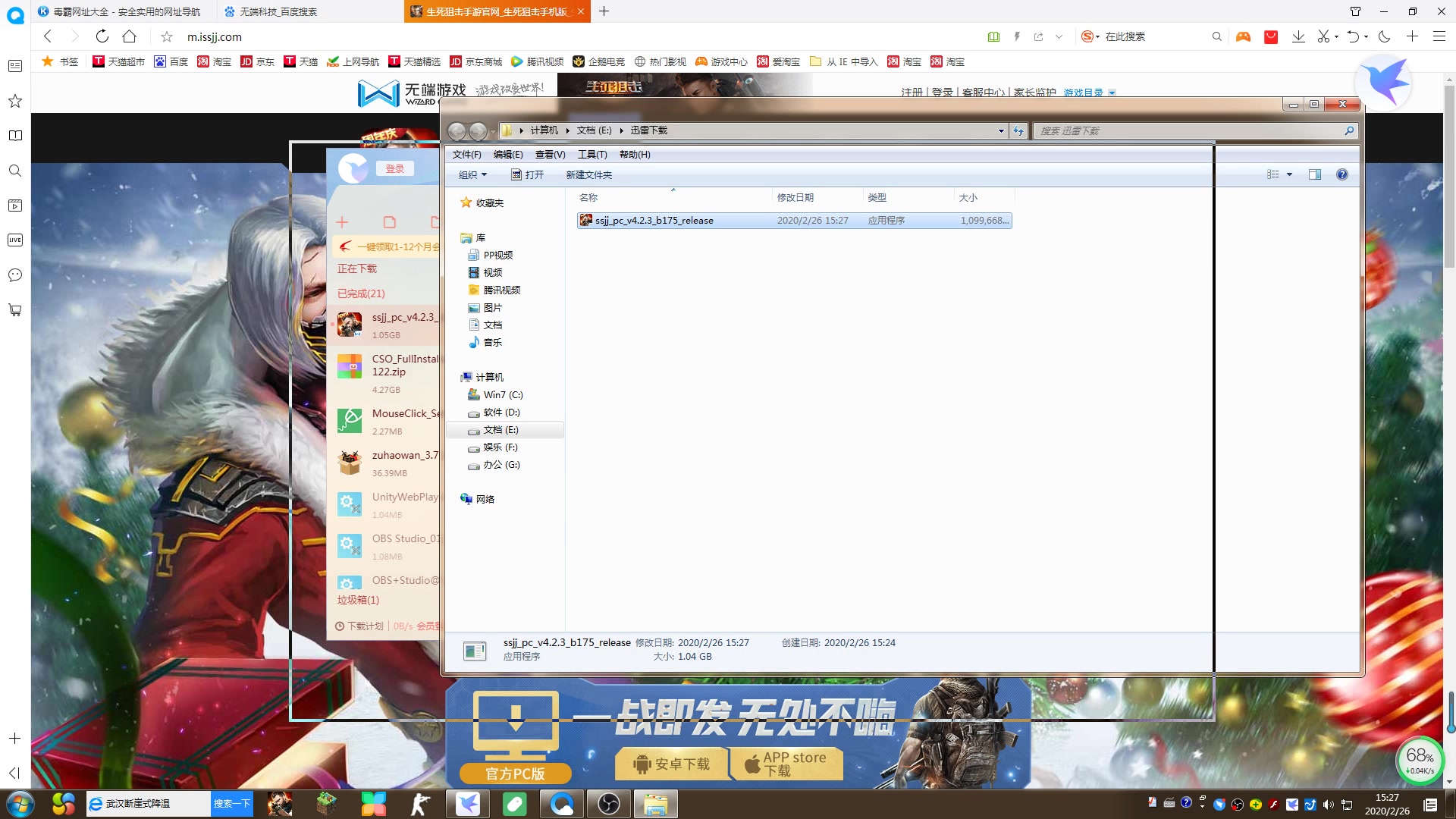This screenshot has height=819, width=1456.
Task: Select 网络 in Explorer navigation pane
Action: [x=478, y=499]
